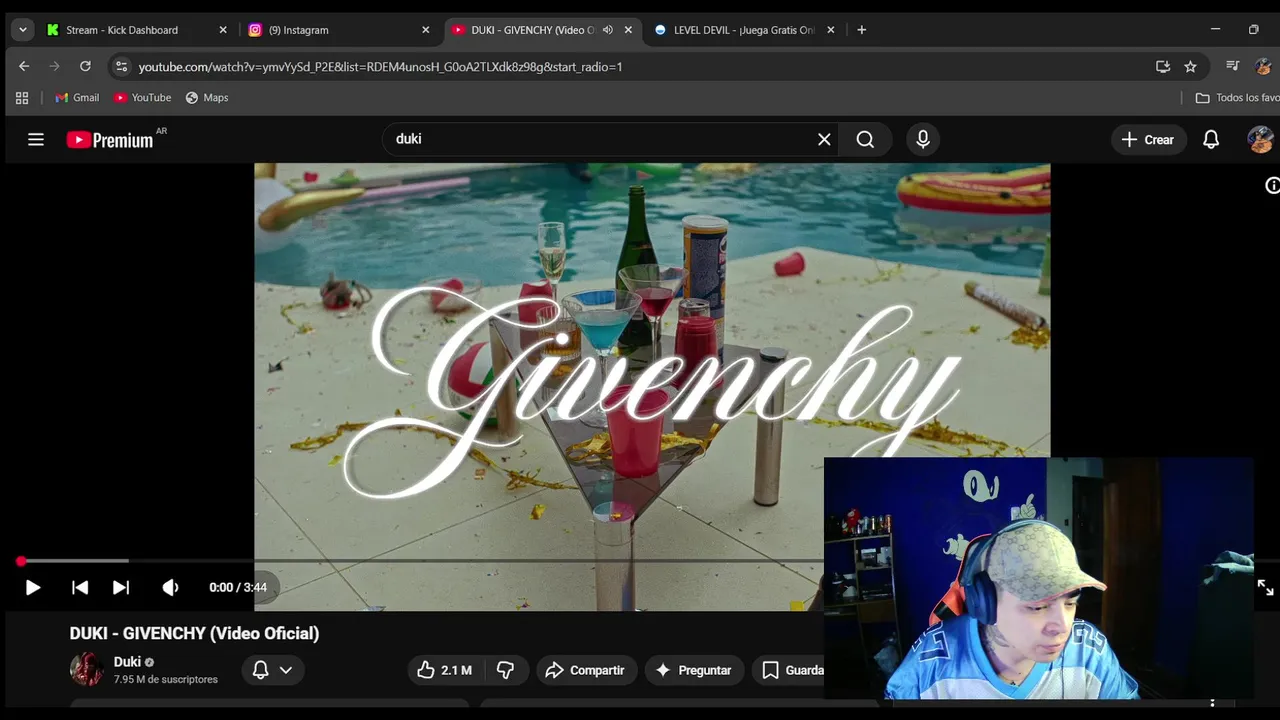
Task: Mute the video volume
Action: click(x=171, y=587)
